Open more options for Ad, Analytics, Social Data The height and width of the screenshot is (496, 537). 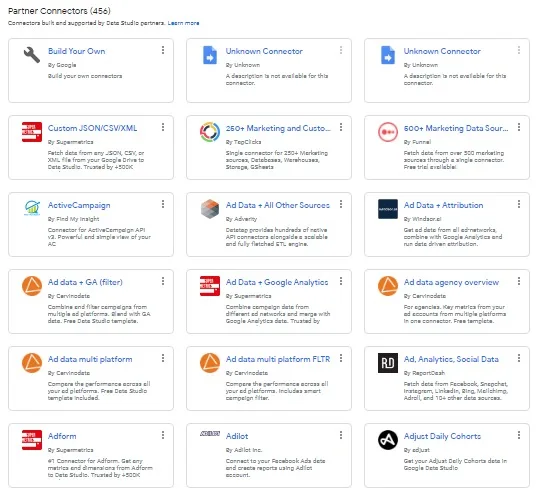click(519, 358)
